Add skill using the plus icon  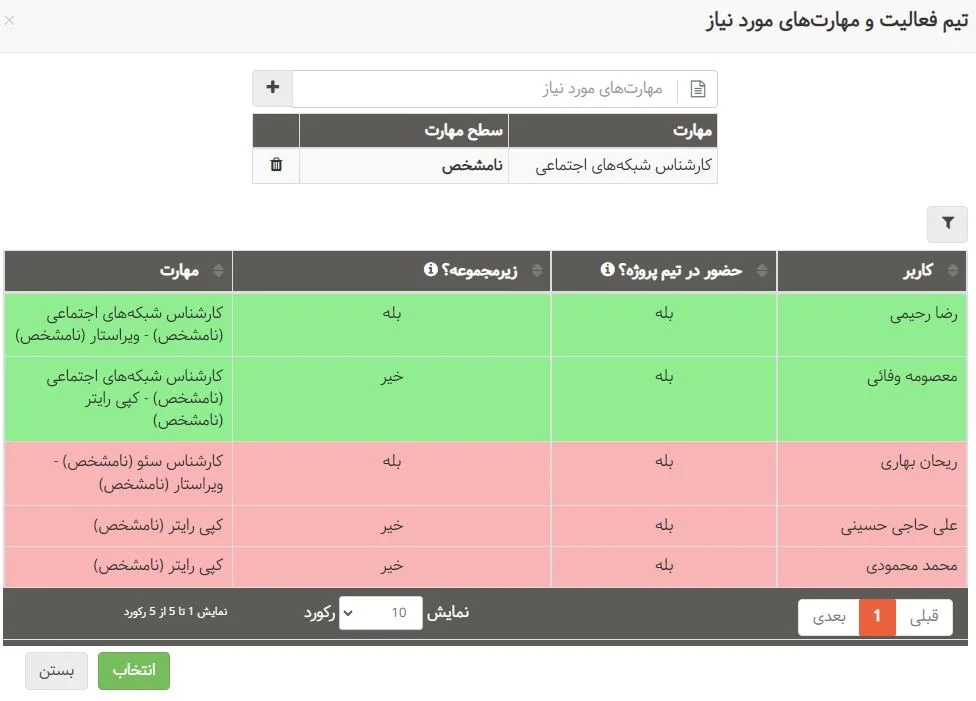pyautogui.click(x=271, y=88)
